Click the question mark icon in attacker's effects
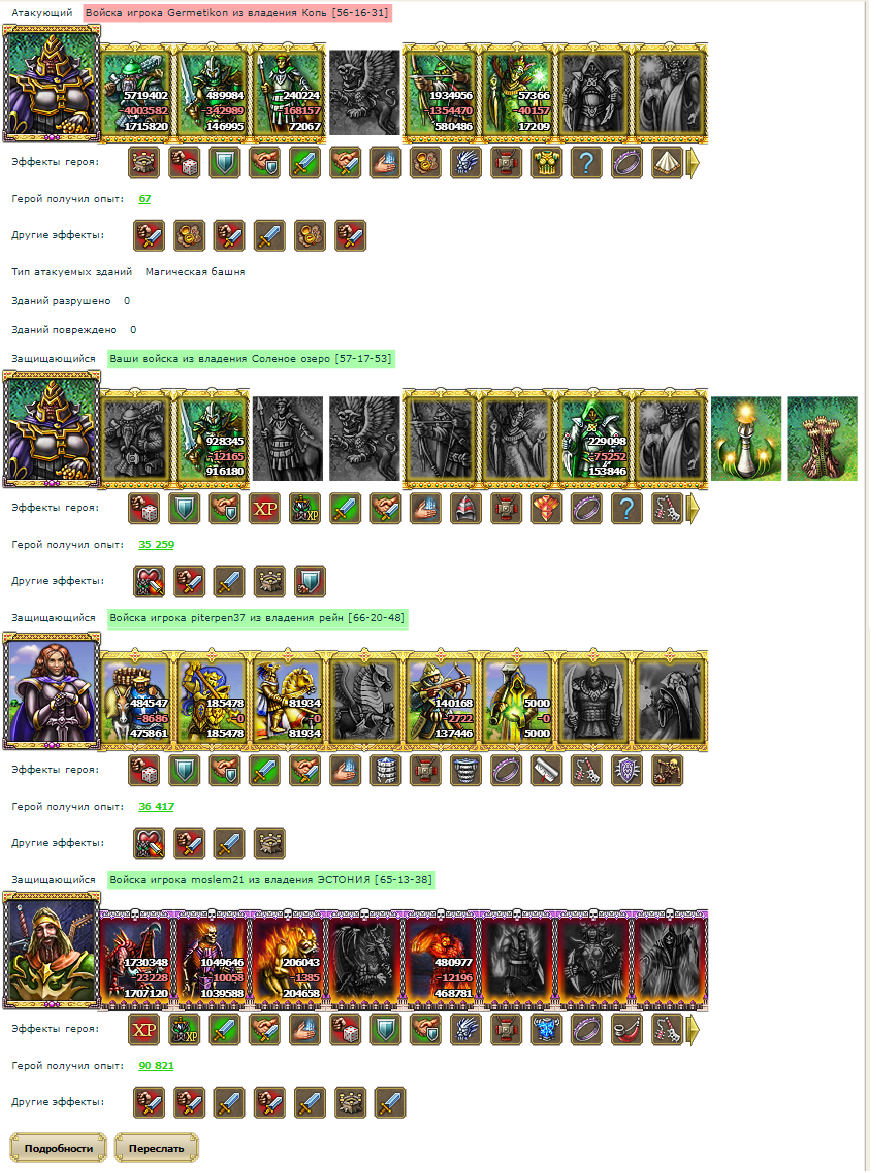 (587, 162)
